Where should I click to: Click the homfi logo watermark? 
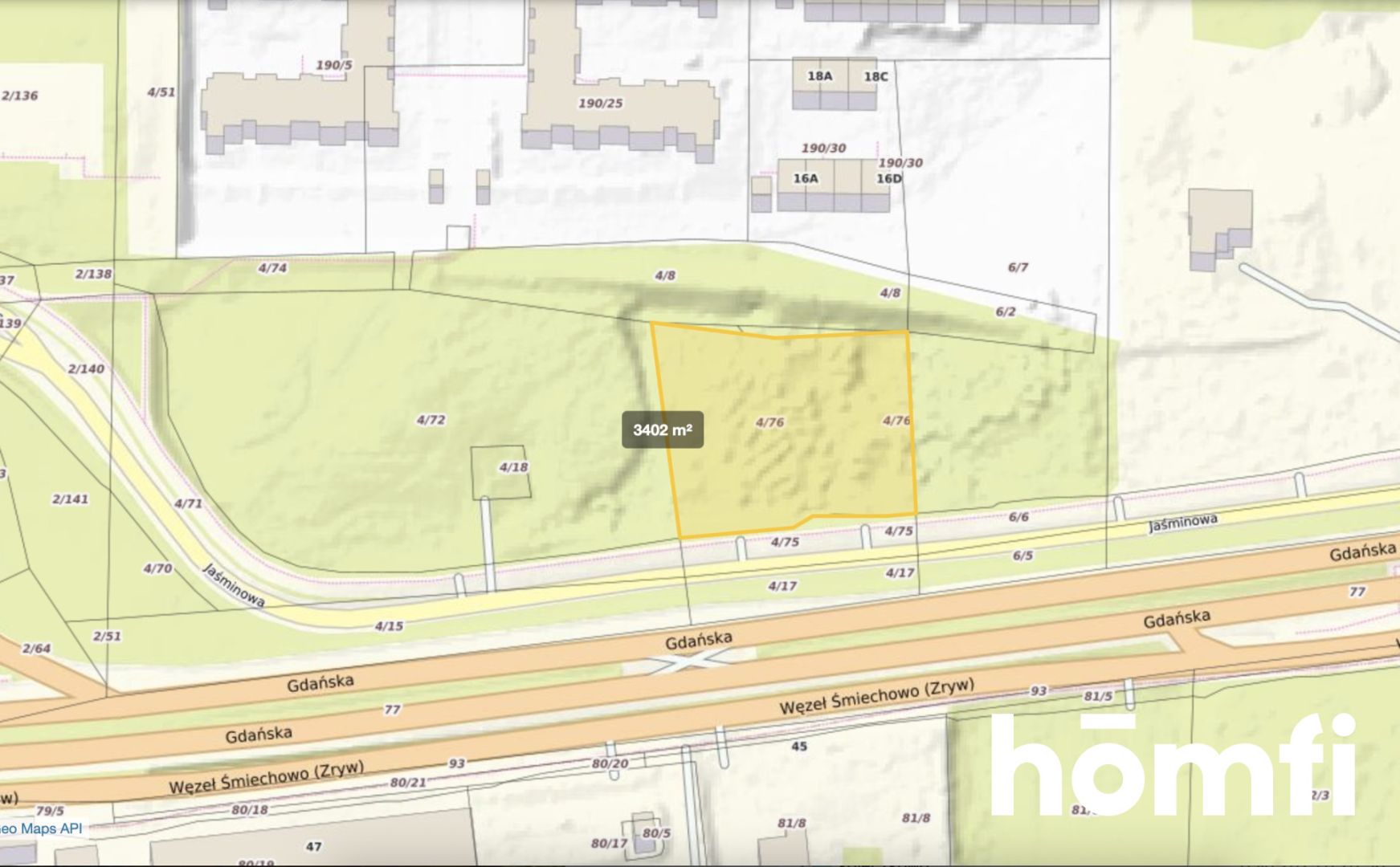click(1172, 765)
